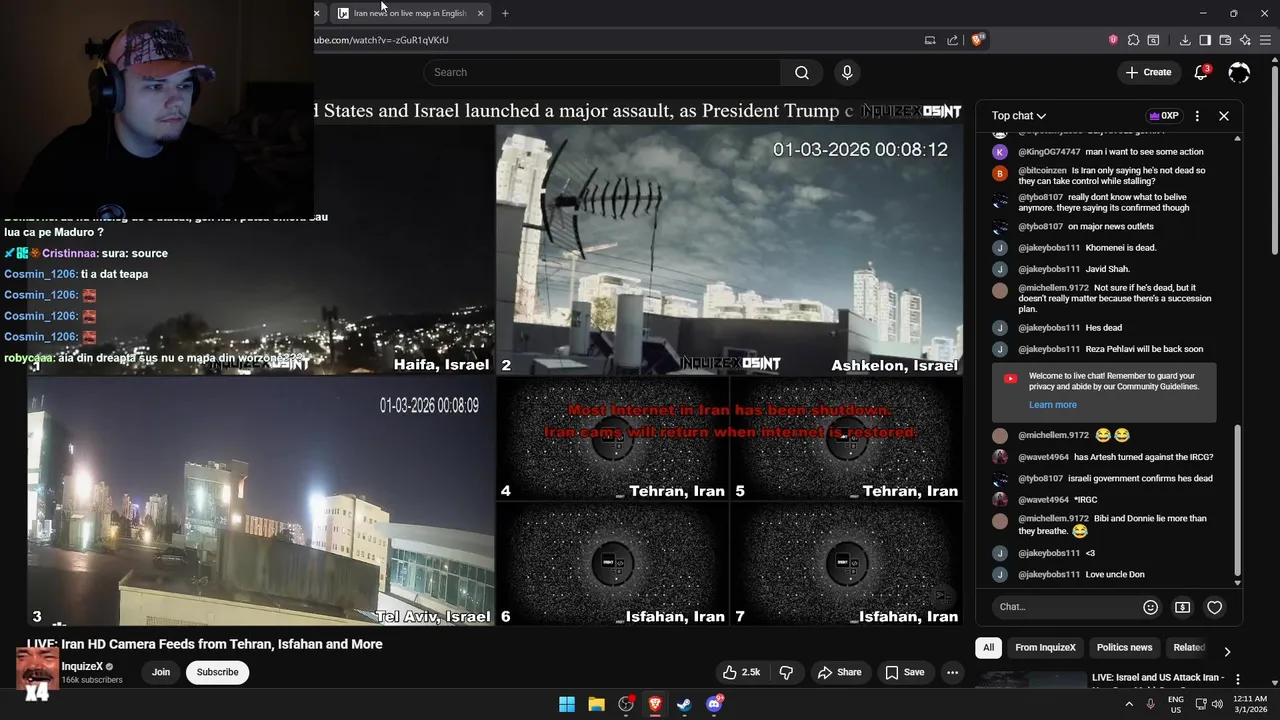This screenshot has height=720, width=1280.
Task: Click the page vertical scrollbar
Action: [1275, 160]
